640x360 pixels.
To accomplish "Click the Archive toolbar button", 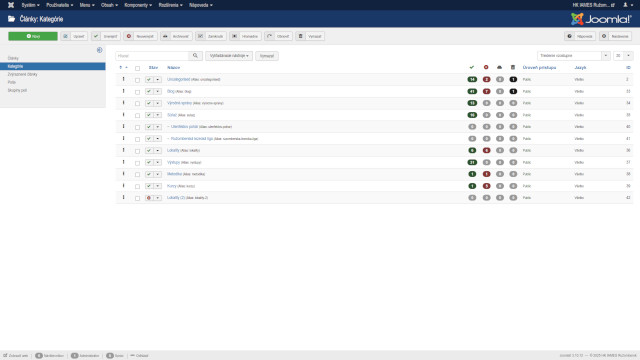I will click(x=176, y=36).
